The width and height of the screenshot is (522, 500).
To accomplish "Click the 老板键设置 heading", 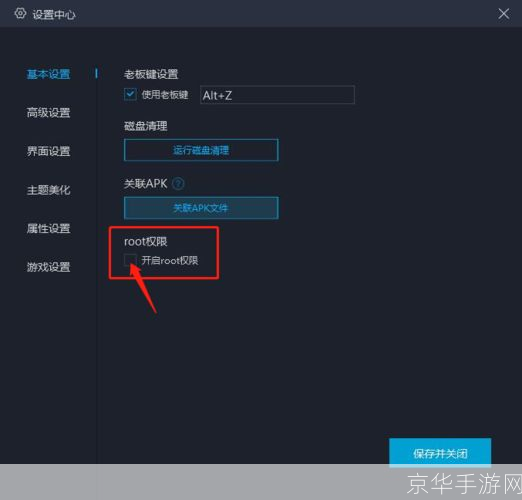I will tap(151, 74).
